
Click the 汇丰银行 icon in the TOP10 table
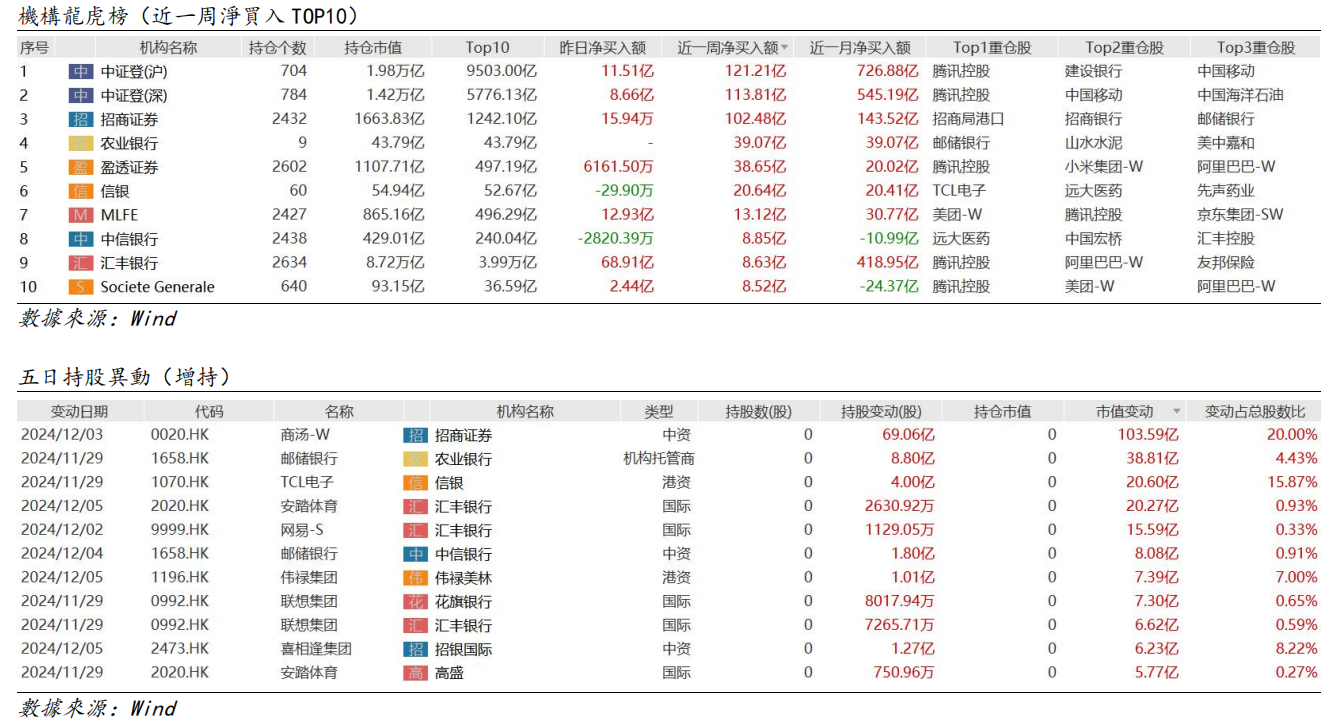[x=80, y=263]
